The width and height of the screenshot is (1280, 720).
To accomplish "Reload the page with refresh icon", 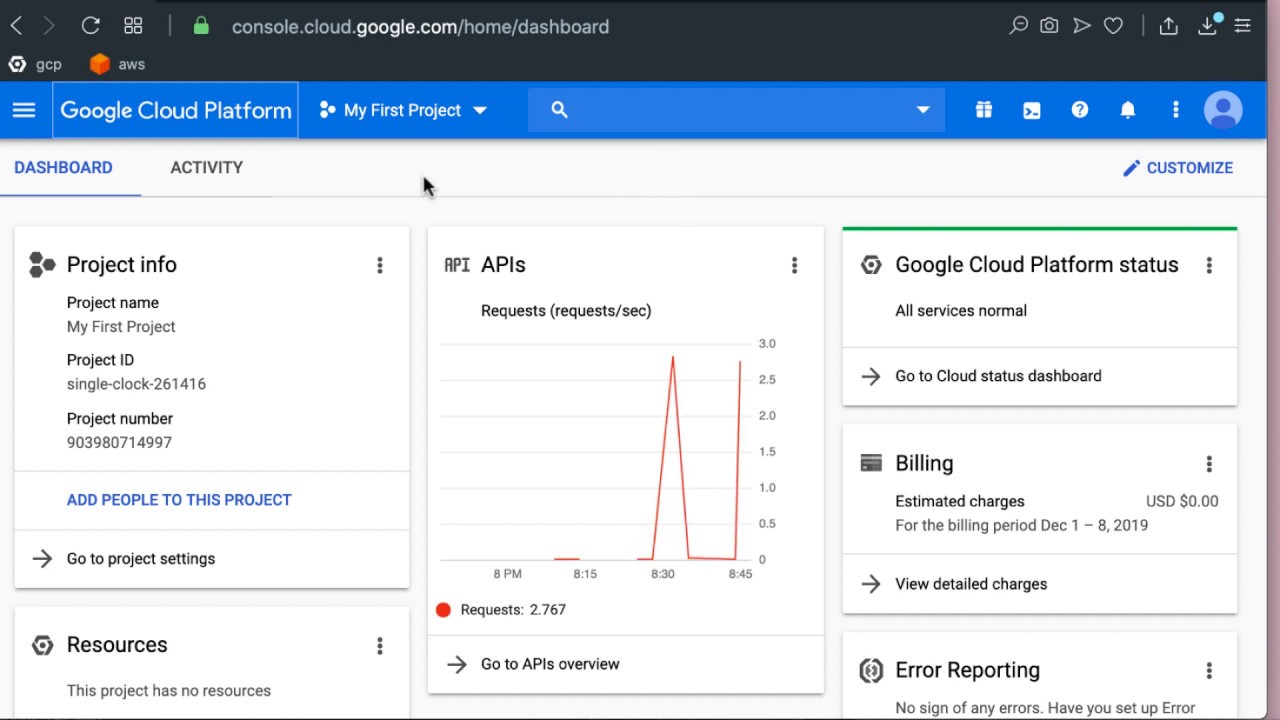I will point(90,26).
